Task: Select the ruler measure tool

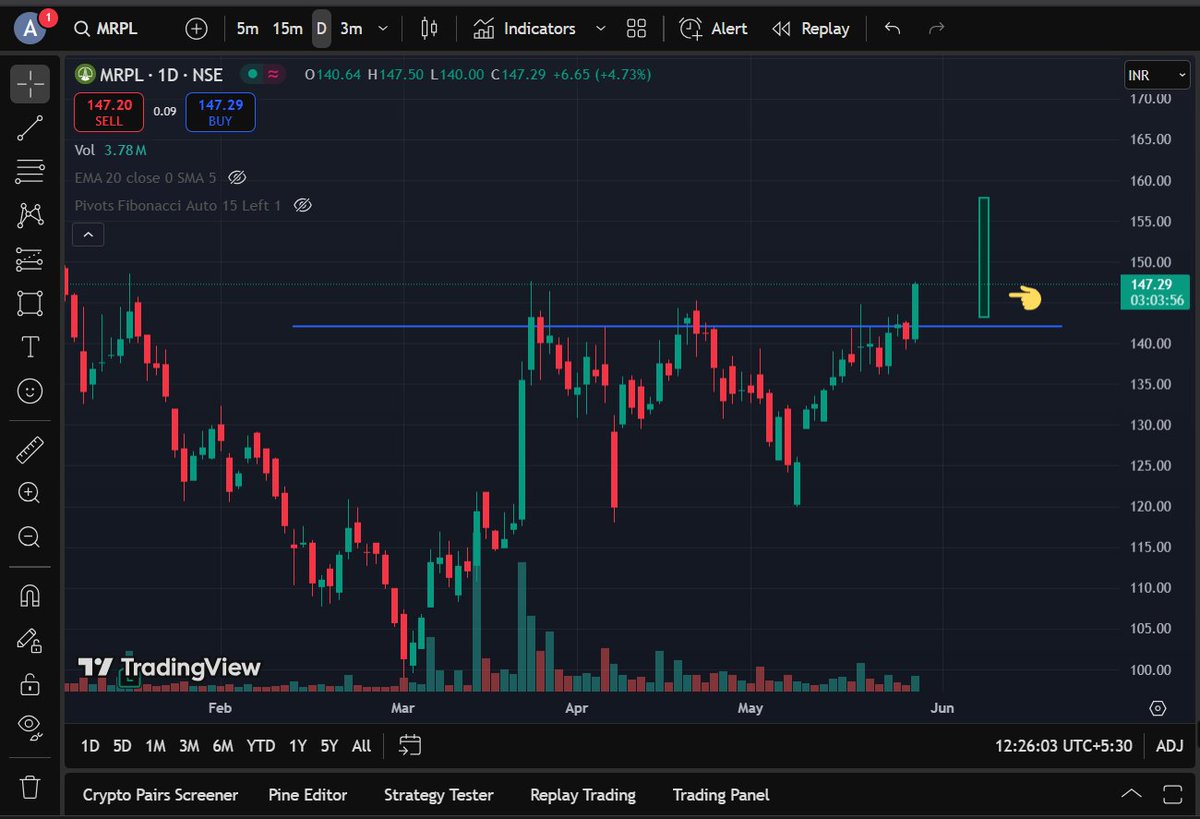Action: click(30, 449)
